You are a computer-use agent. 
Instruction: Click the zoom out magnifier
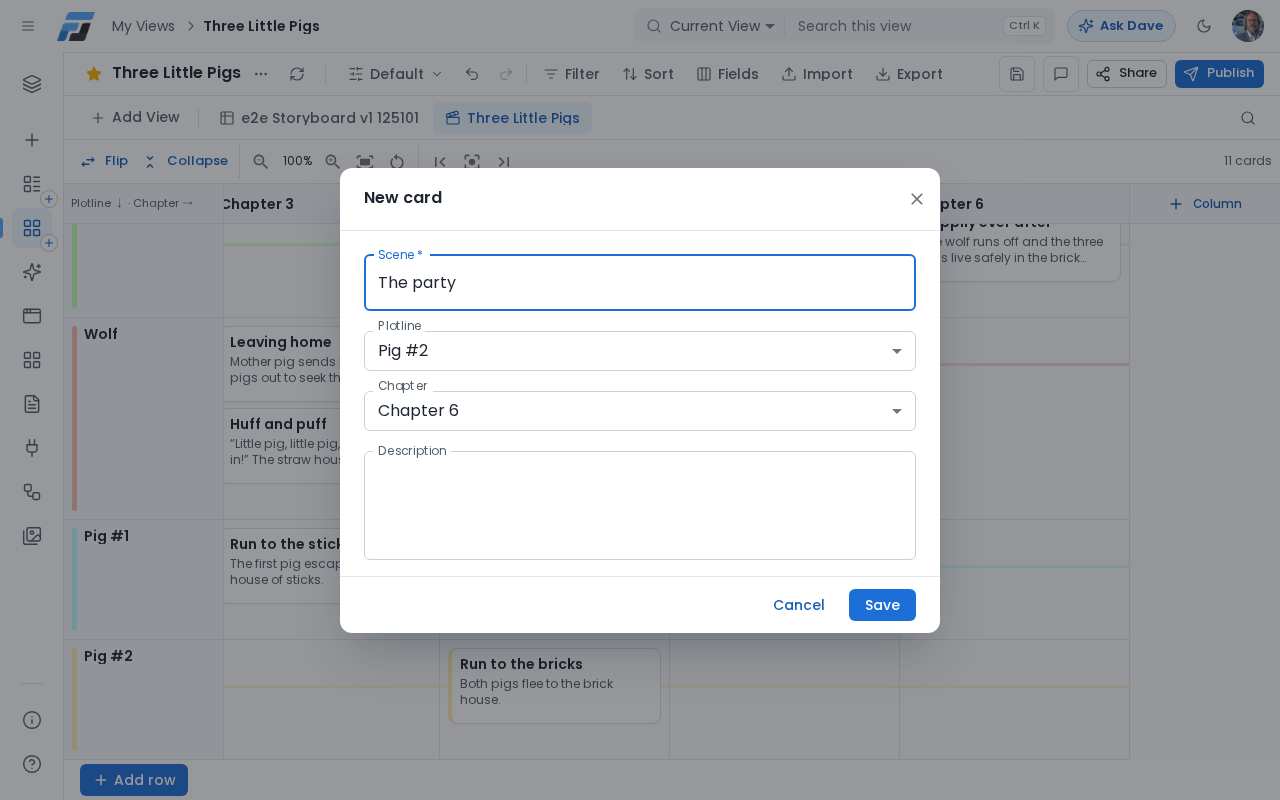(x=261, y=161)
